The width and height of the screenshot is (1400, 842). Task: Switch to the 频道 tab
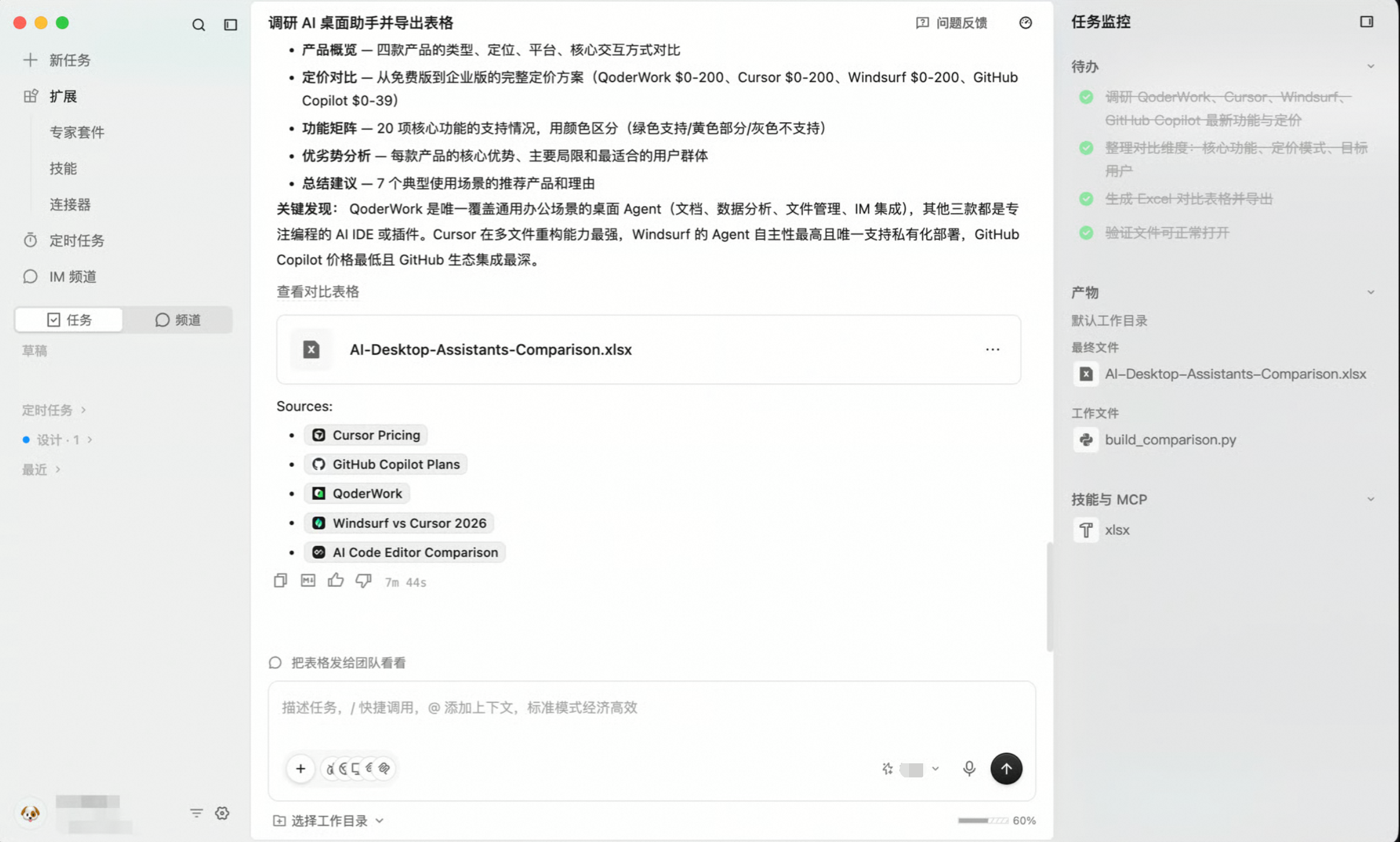[x=178, y=319]
